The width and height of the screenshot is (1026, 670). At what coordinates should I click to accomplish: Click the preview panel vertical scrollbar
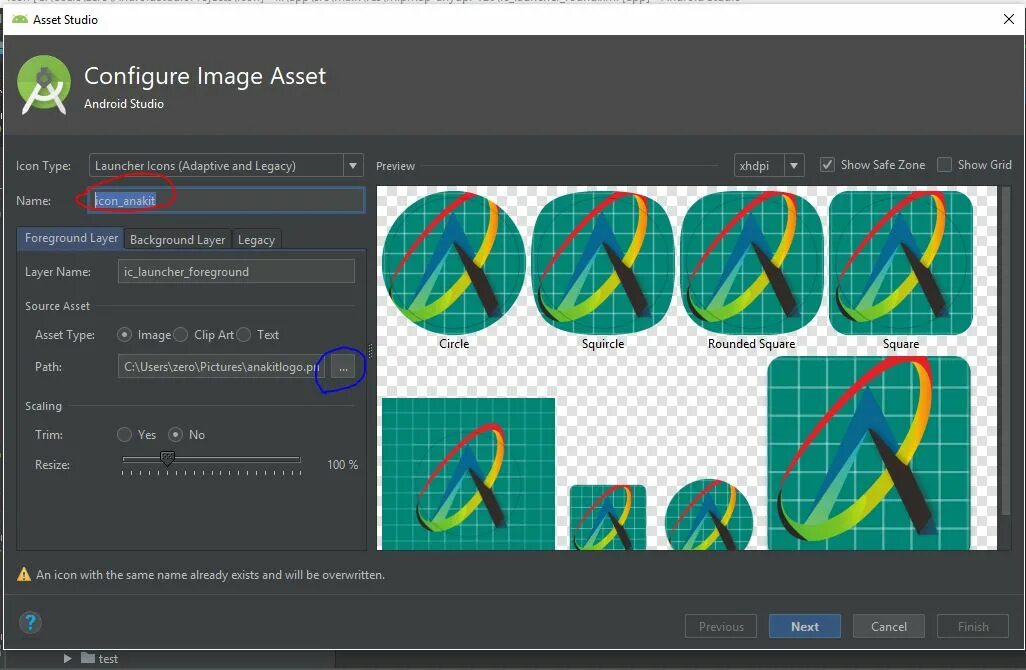coord(1005,351)
